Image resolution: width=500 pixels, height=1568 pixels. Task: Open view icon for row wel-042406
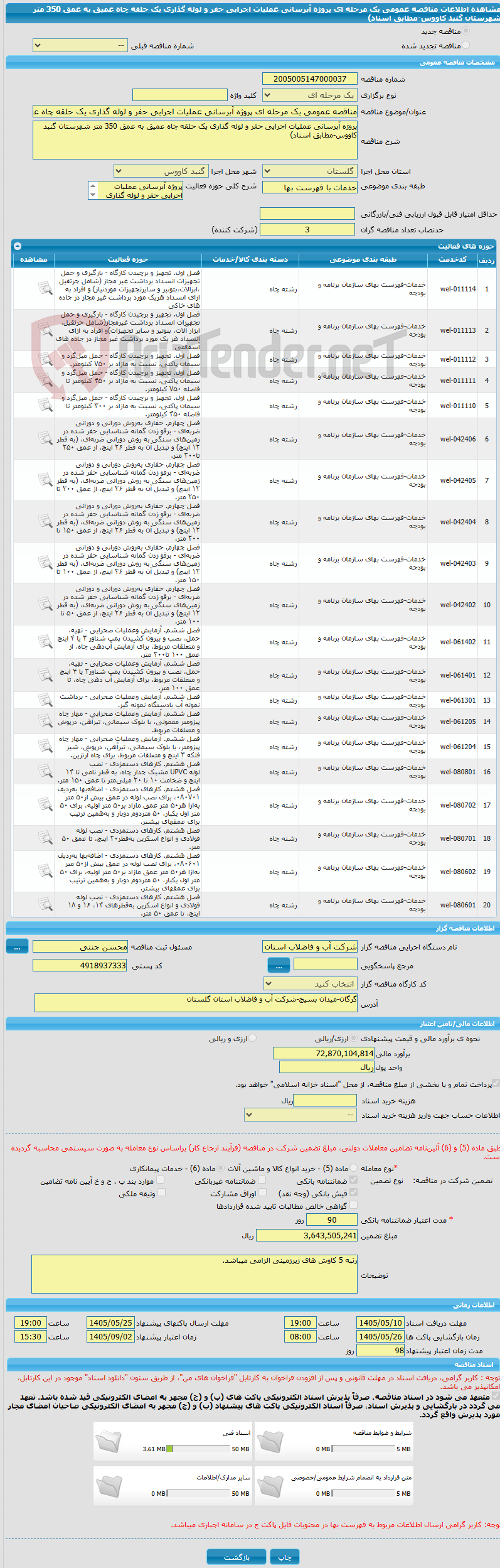45,439
